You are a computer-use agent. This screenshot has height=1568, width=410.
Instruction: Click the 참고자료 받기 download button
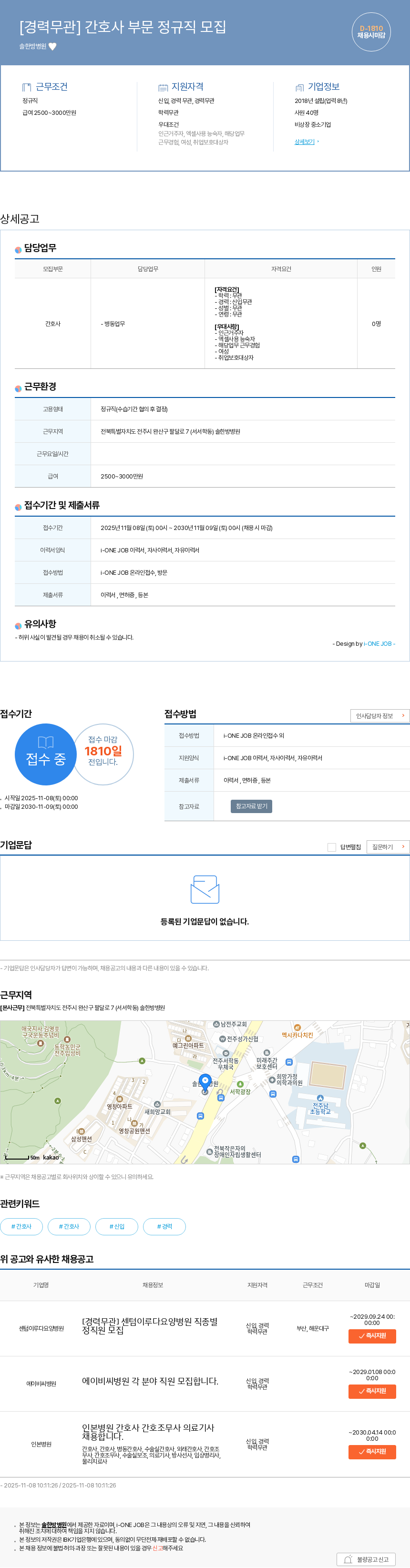[251, 806]
